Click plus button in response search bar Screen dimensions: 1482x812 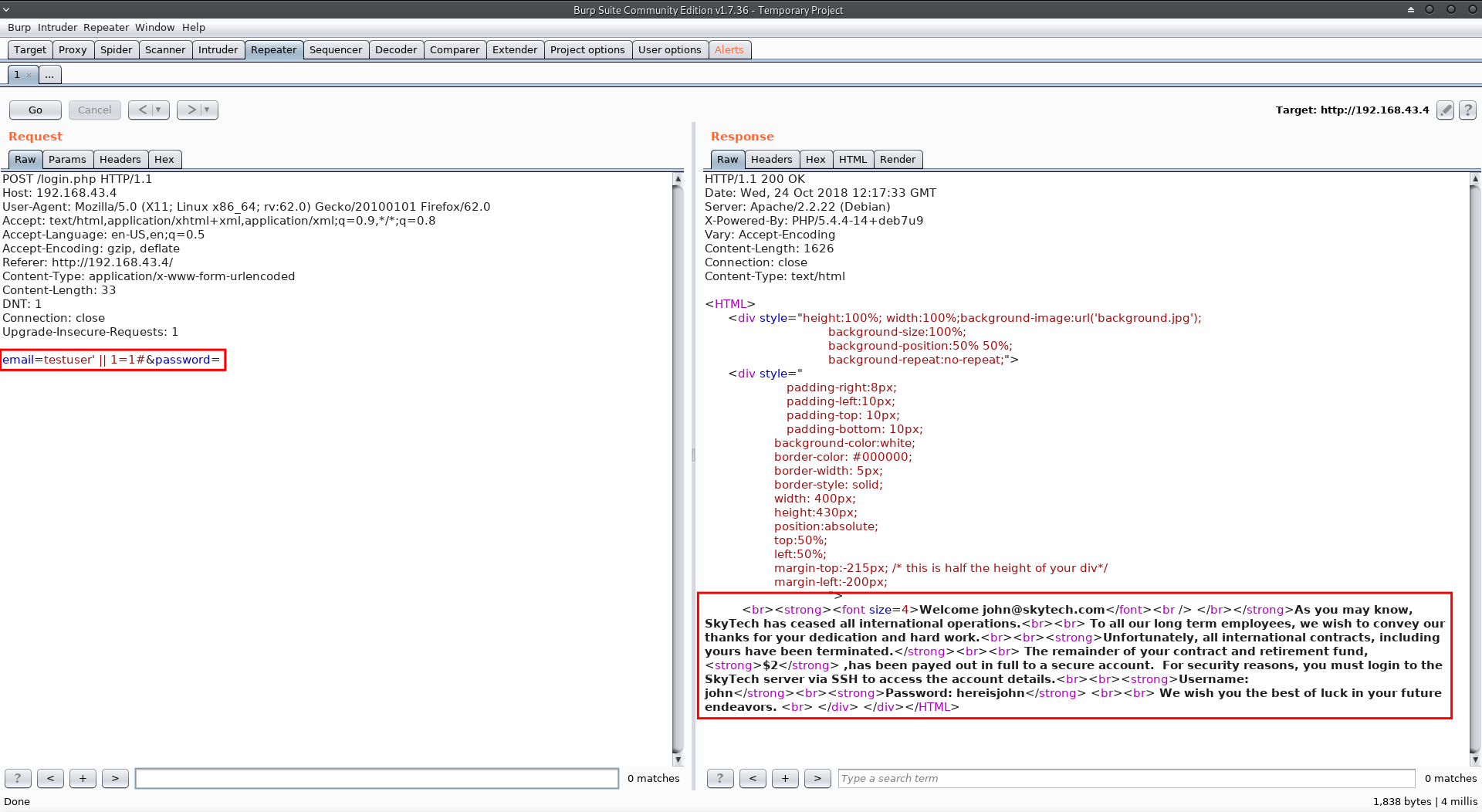pyautogui.click(x=785, y=778)
